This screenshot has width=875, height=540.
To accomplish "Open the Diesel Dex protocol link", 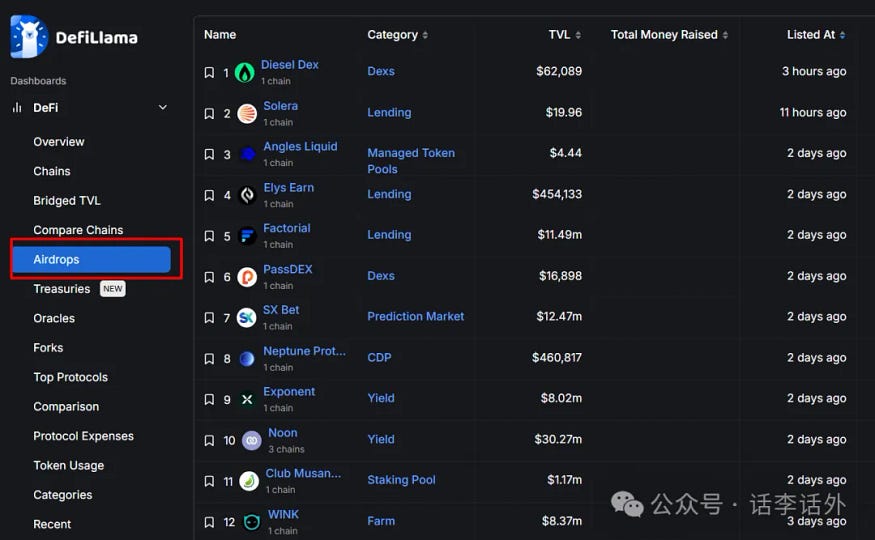I will pyautogui.click(x=290, y=65).
